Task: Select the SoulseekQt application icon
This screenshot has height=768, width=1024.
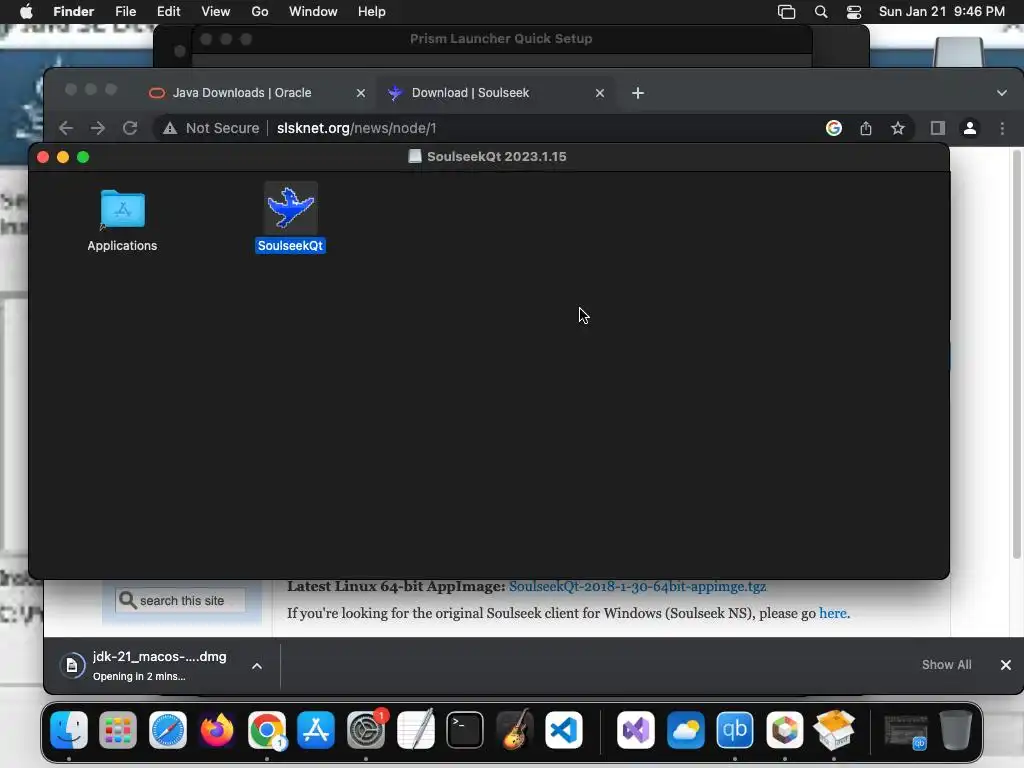Action: click(x=291, y=208)
